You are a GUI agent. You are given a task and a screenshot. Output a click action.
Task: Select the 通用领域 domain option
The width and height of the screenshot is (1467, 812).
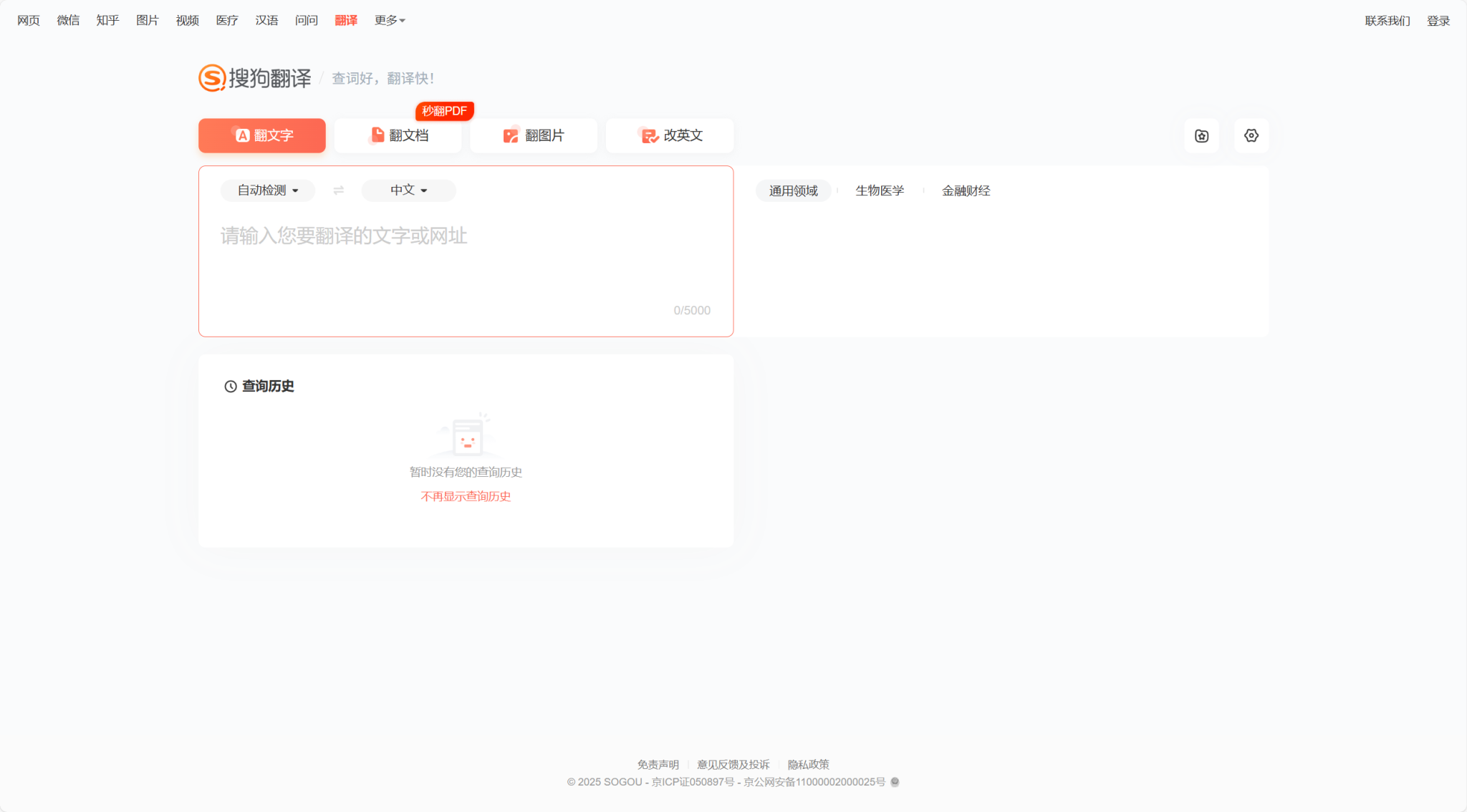click(x=794, y=190)
